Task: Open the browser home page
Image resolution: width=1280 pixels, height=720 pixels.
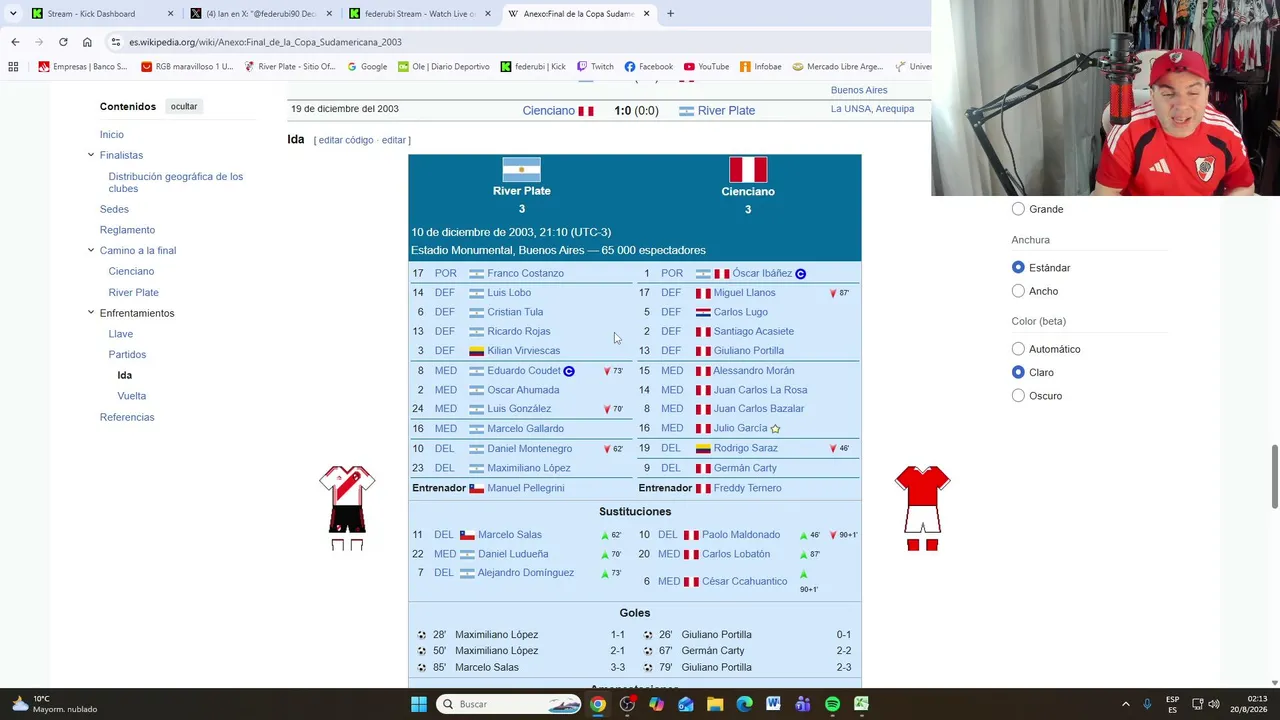Action: point(87,42)
